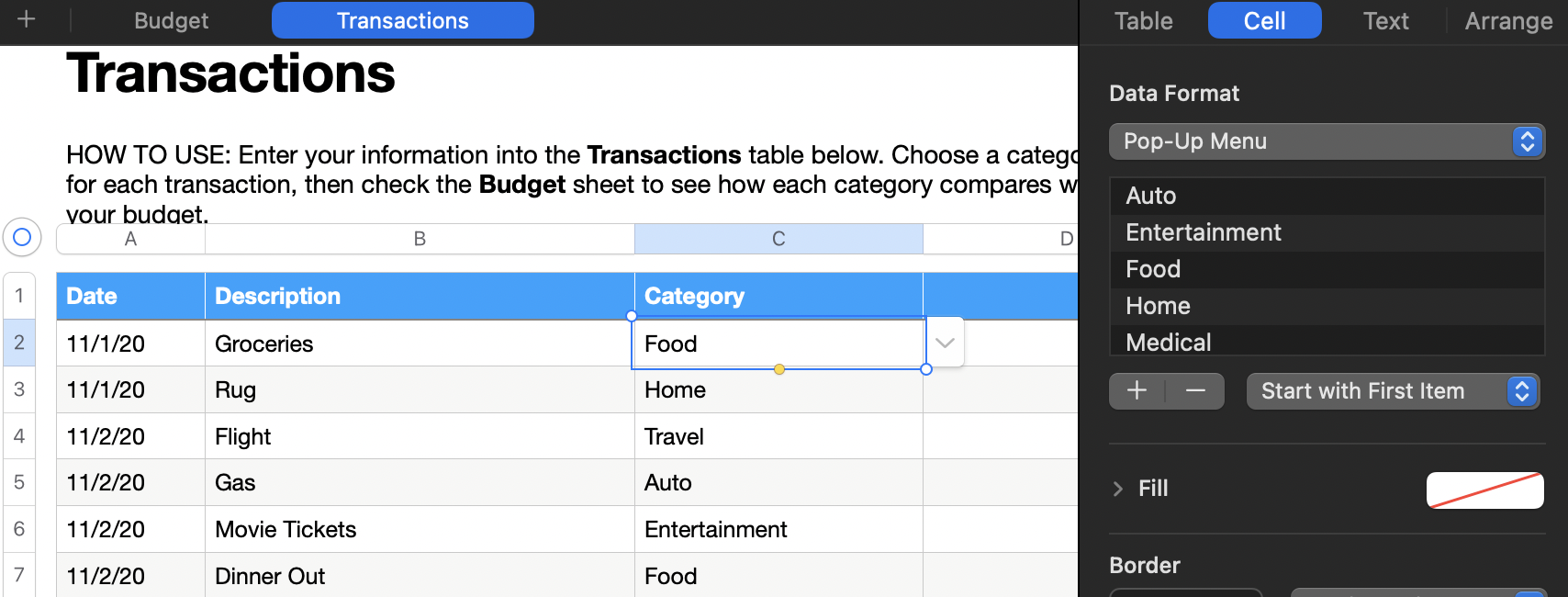
Task: Open the Table inspector tab
Action: point(1144,20)
